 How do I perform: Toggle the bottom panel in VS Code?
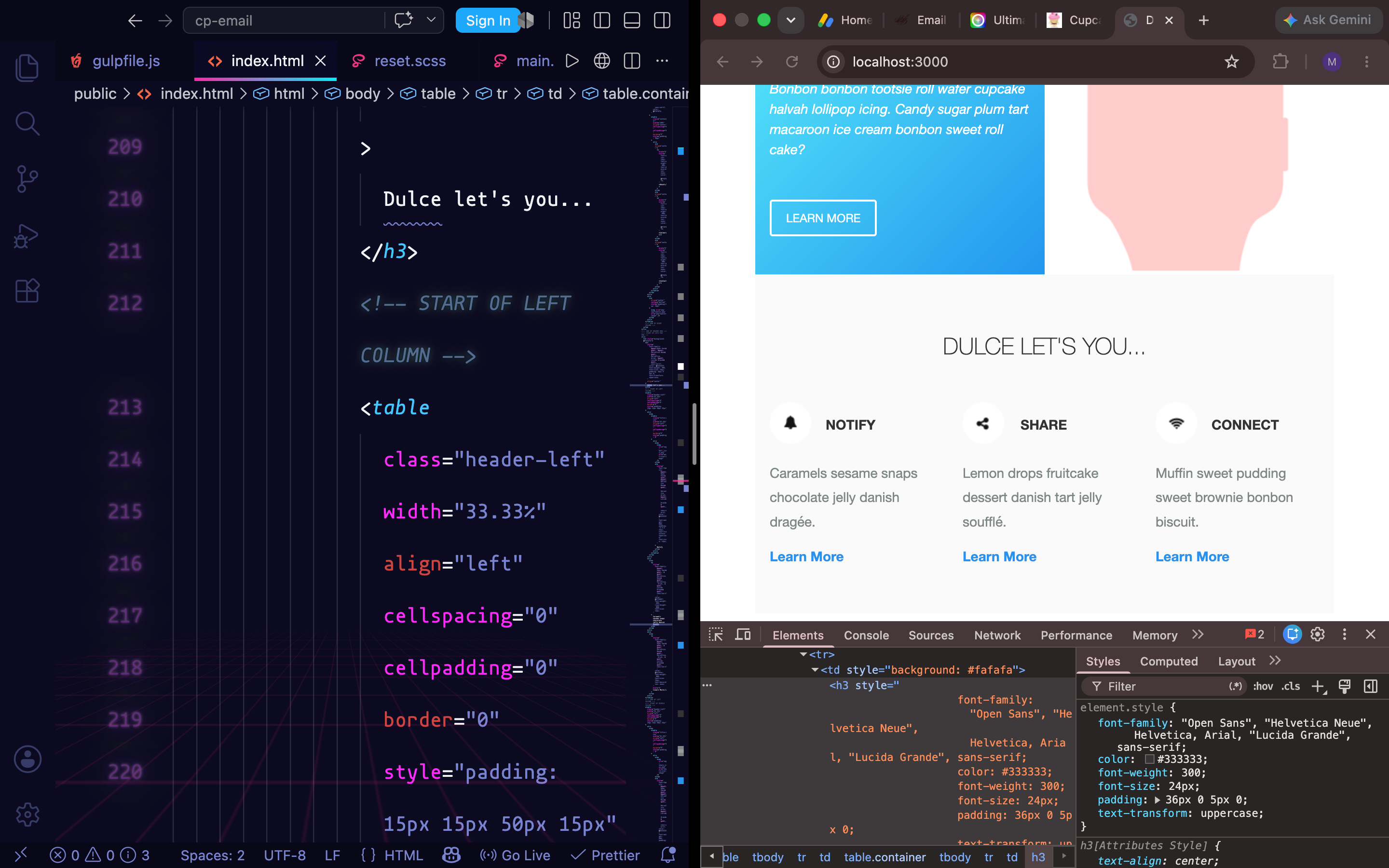click(632, 21)
